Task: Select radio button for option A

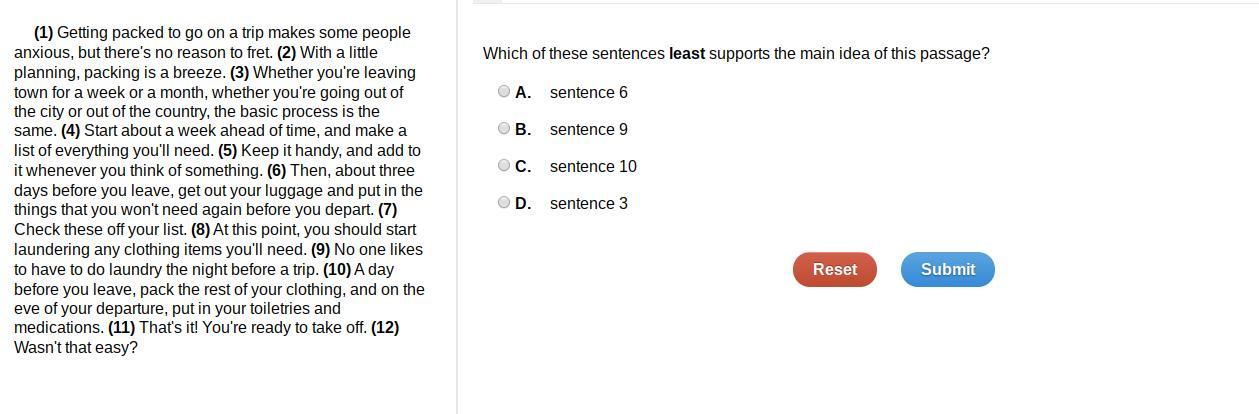Action: pos(504,91)
